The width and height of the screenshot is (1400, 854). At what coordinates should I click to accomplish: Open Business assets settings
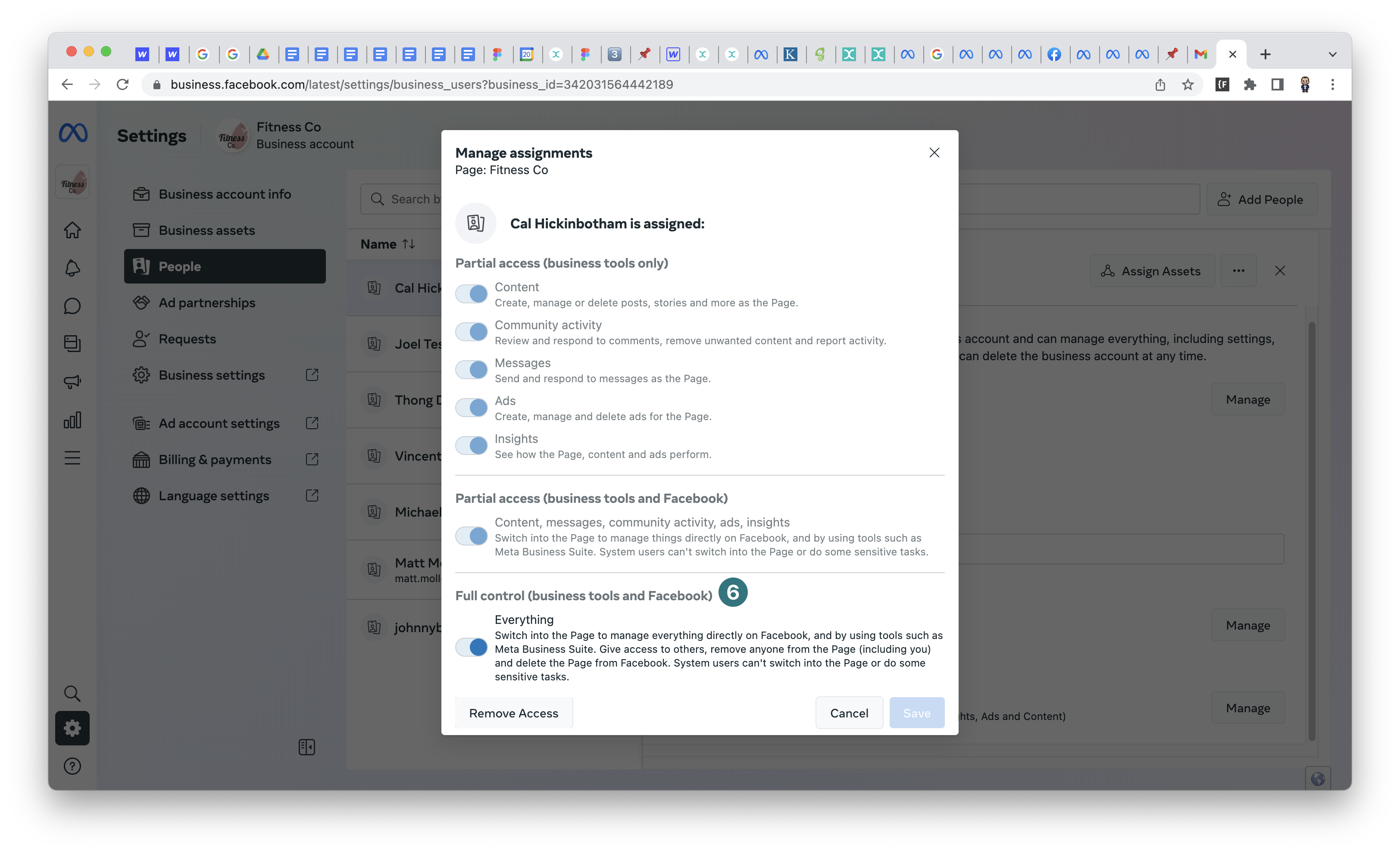click(225, 231)
